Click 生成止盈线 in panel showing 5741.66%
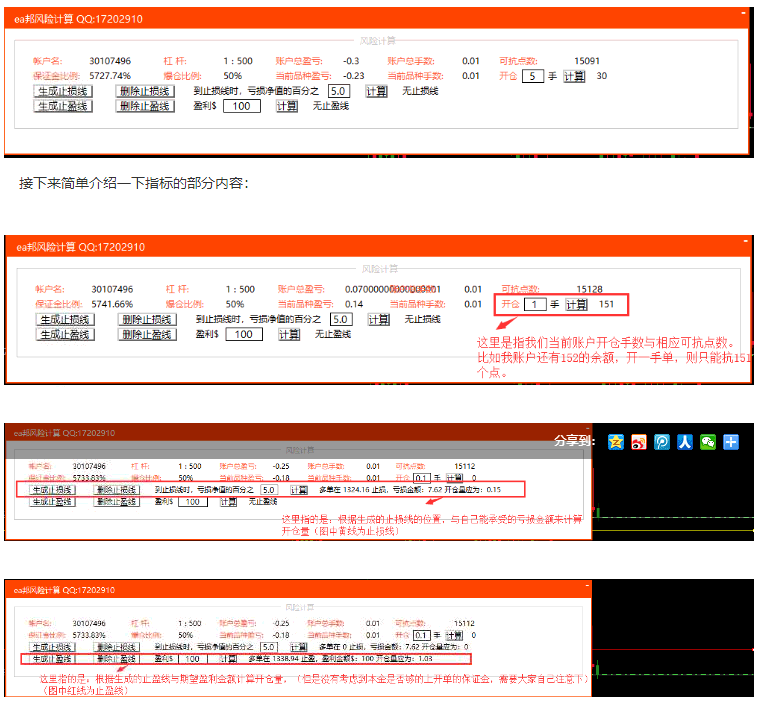The width and height of the screenshot is (764, 704). coord(65,334)
